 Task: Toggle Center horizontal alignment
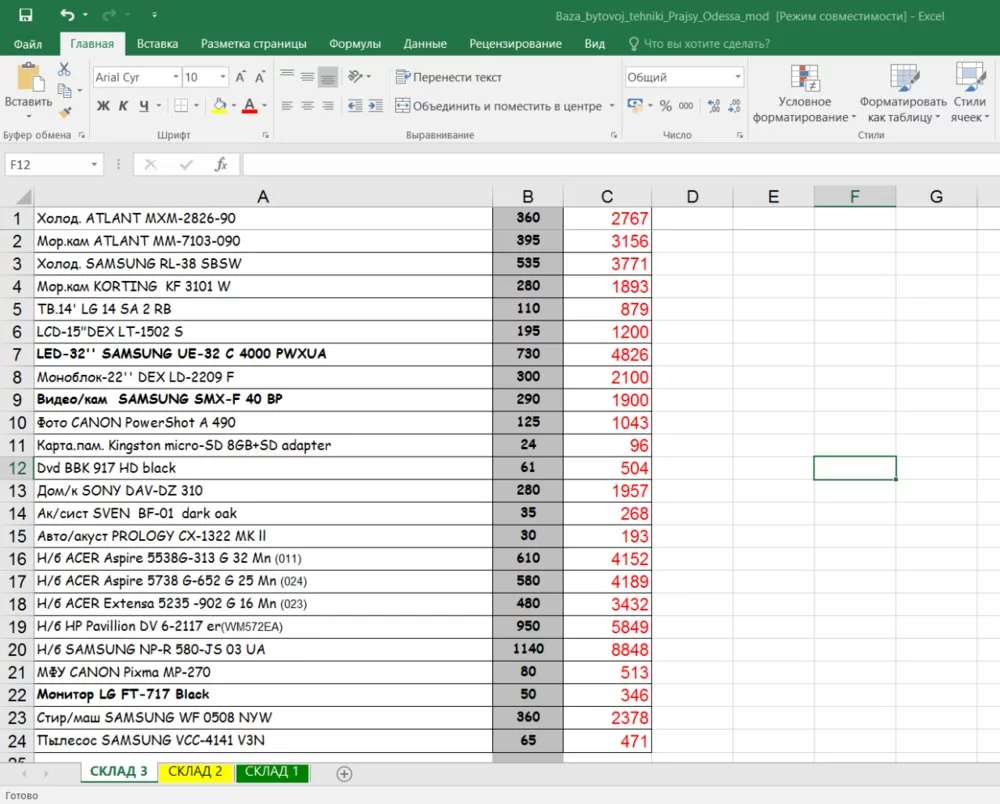point(307,106)
